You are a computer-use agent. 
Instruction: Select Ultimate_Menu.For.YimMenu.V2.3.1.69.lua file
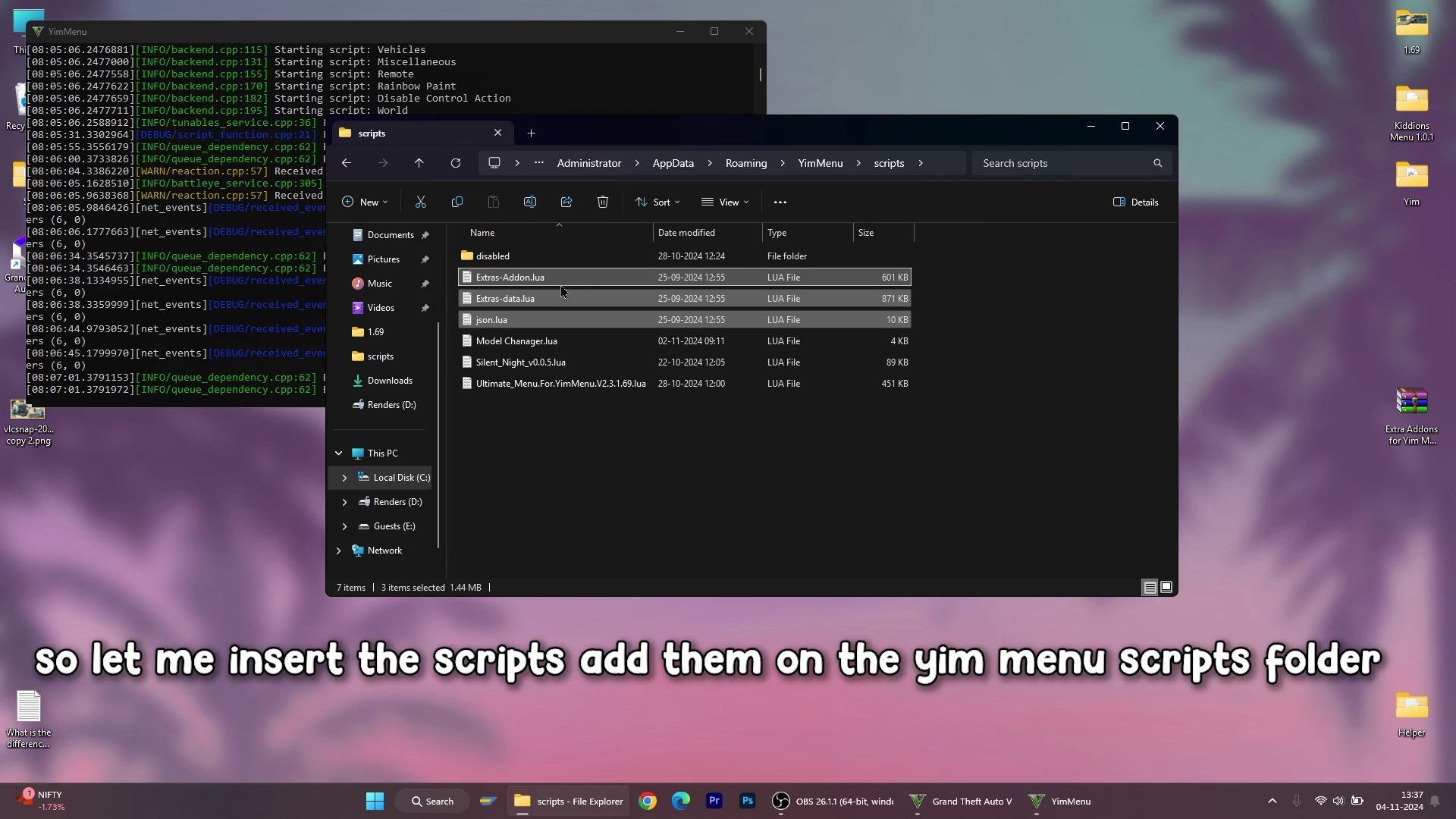(685, 384)
